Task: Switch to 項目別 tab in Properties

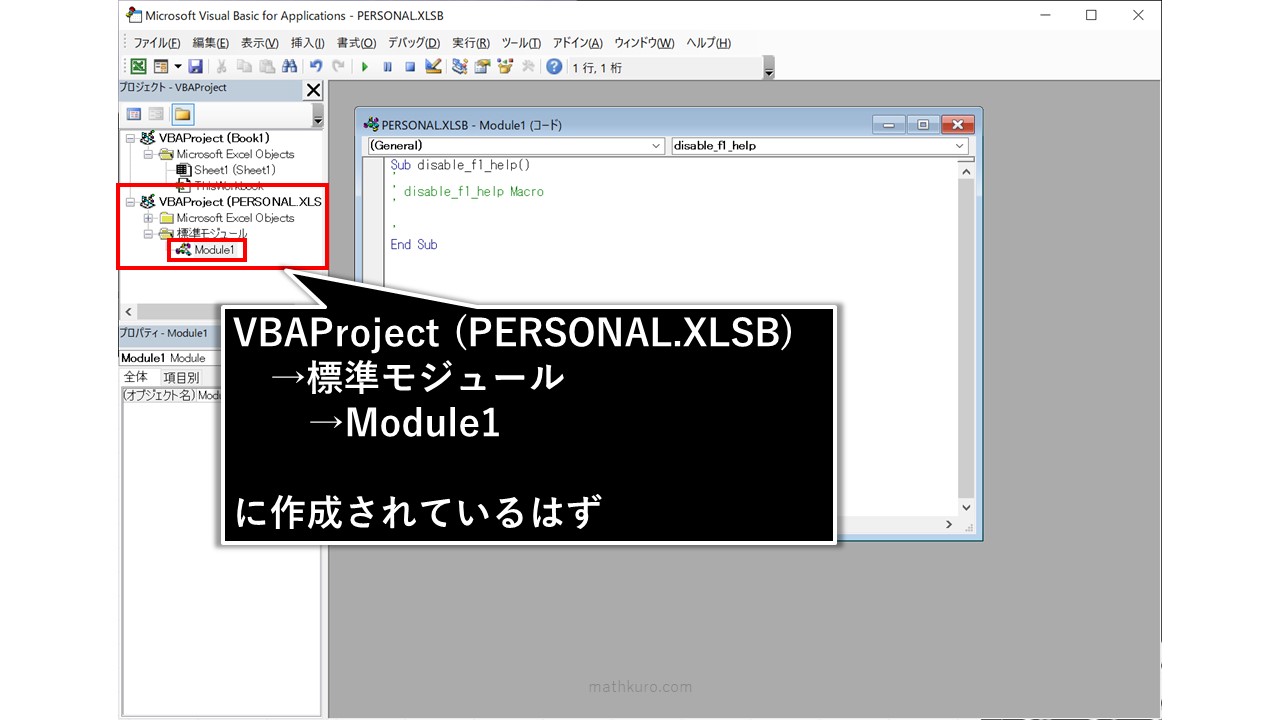Action: (x=181, y=377)
